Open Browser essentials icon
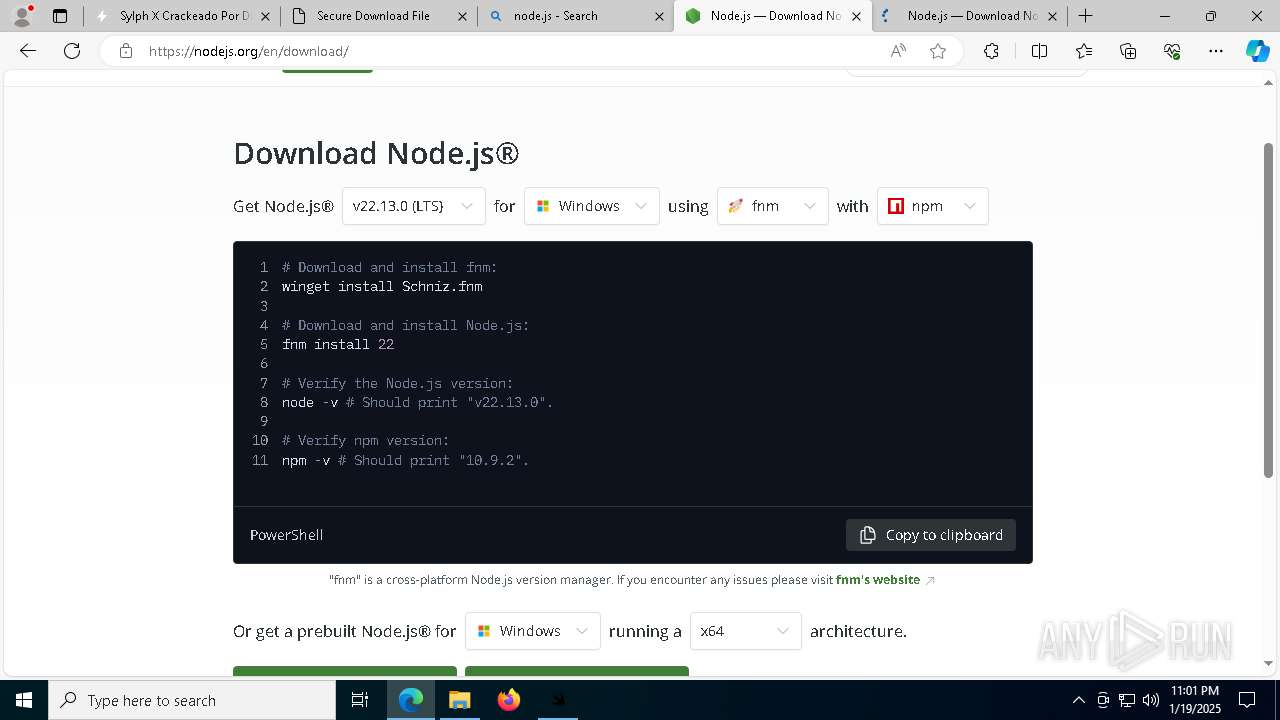1280x720 pixels. tap(1172, 51)
